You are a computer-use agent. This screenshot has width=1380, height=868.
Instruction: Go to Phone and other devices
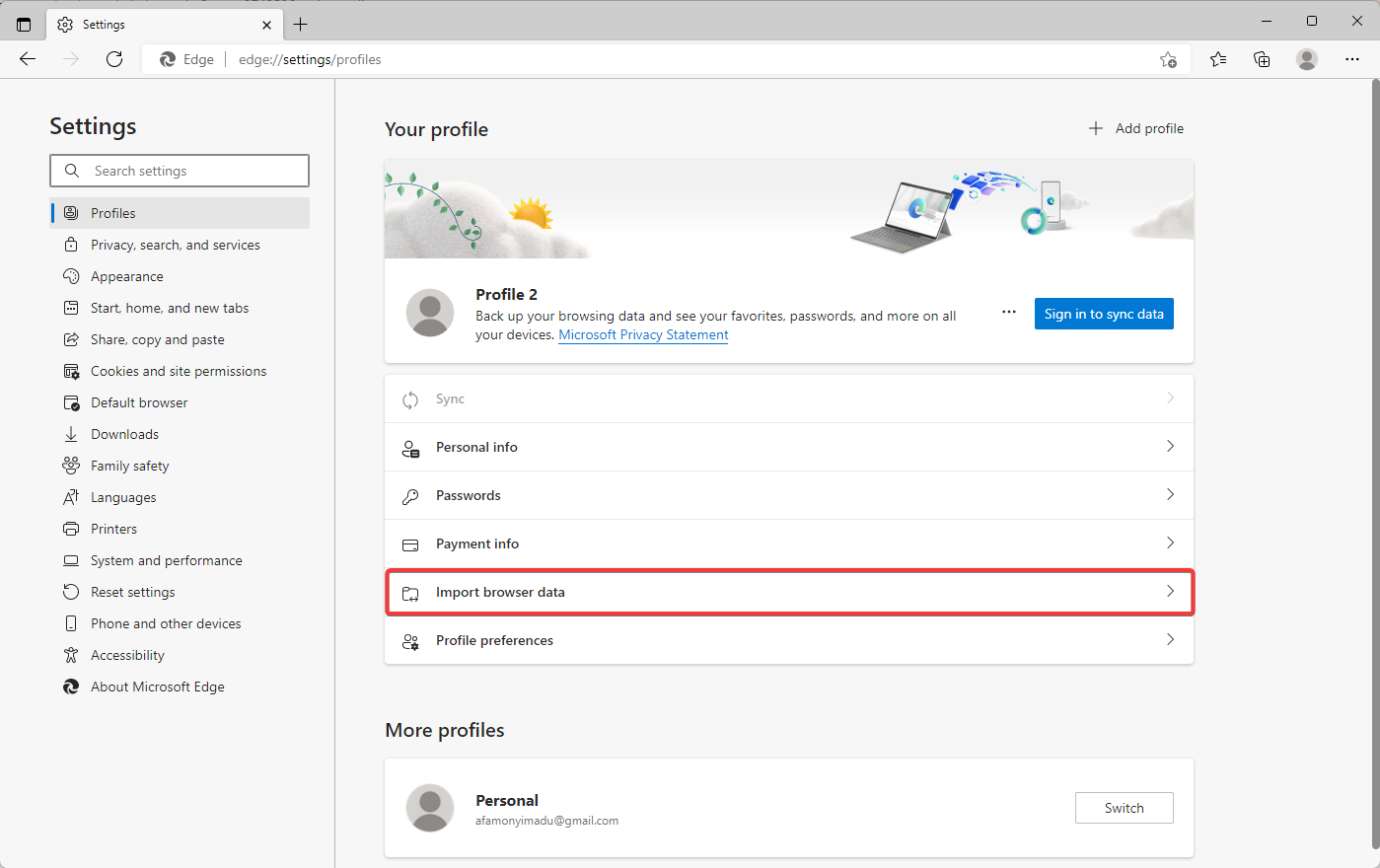click(x=180, y=623)
